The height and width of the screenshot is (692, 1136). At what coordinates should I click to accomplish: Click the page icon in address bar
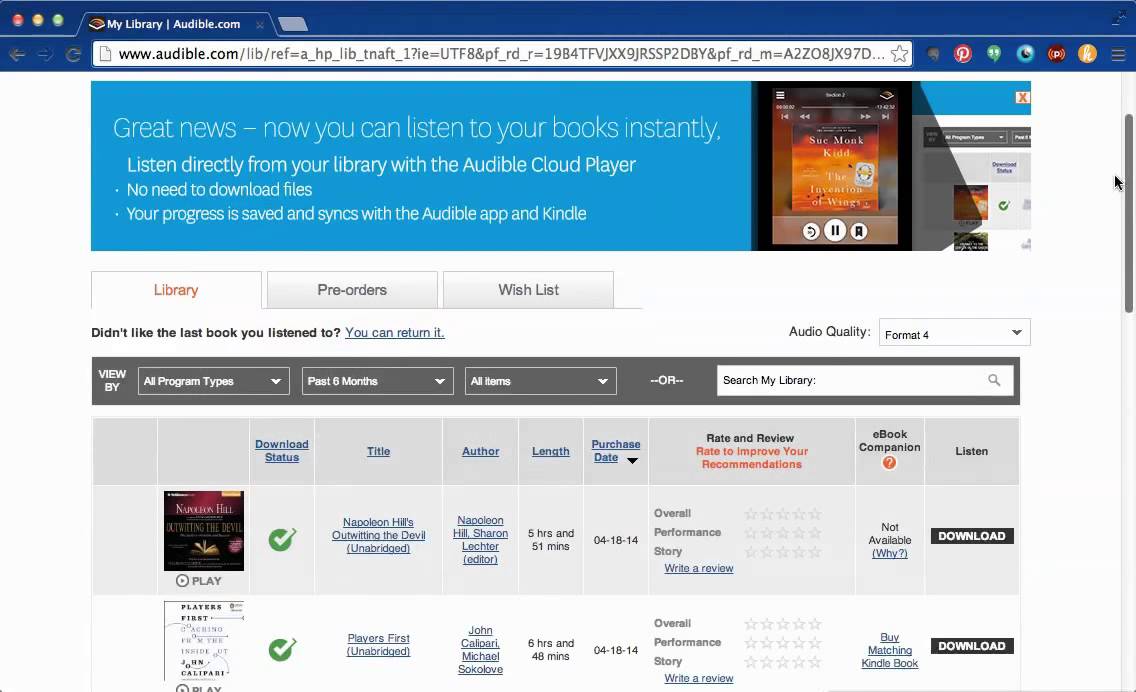106,54
